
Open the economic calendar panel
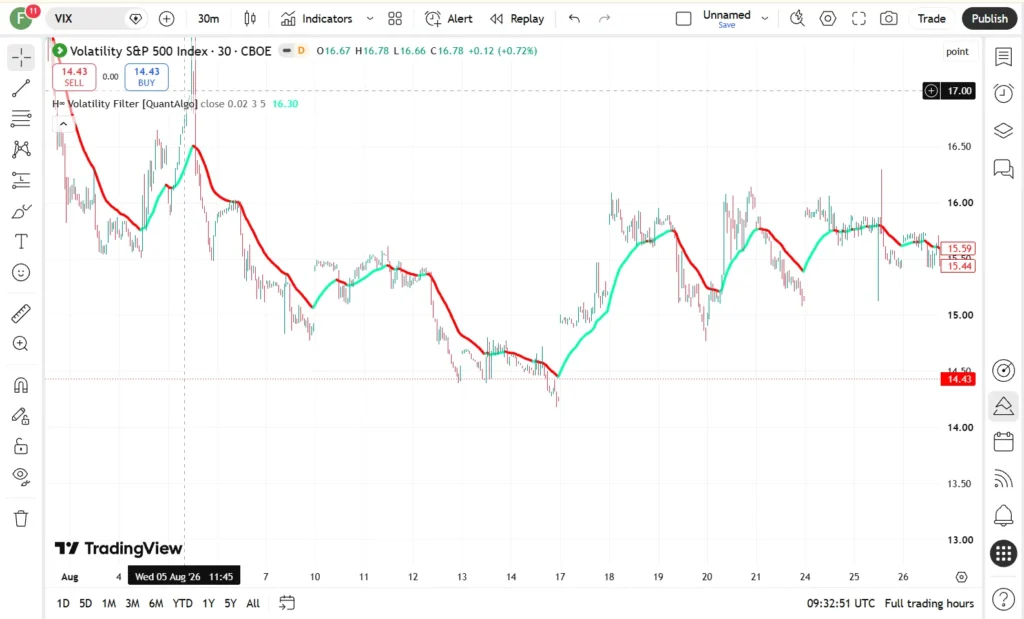(x=1004, y=443)
